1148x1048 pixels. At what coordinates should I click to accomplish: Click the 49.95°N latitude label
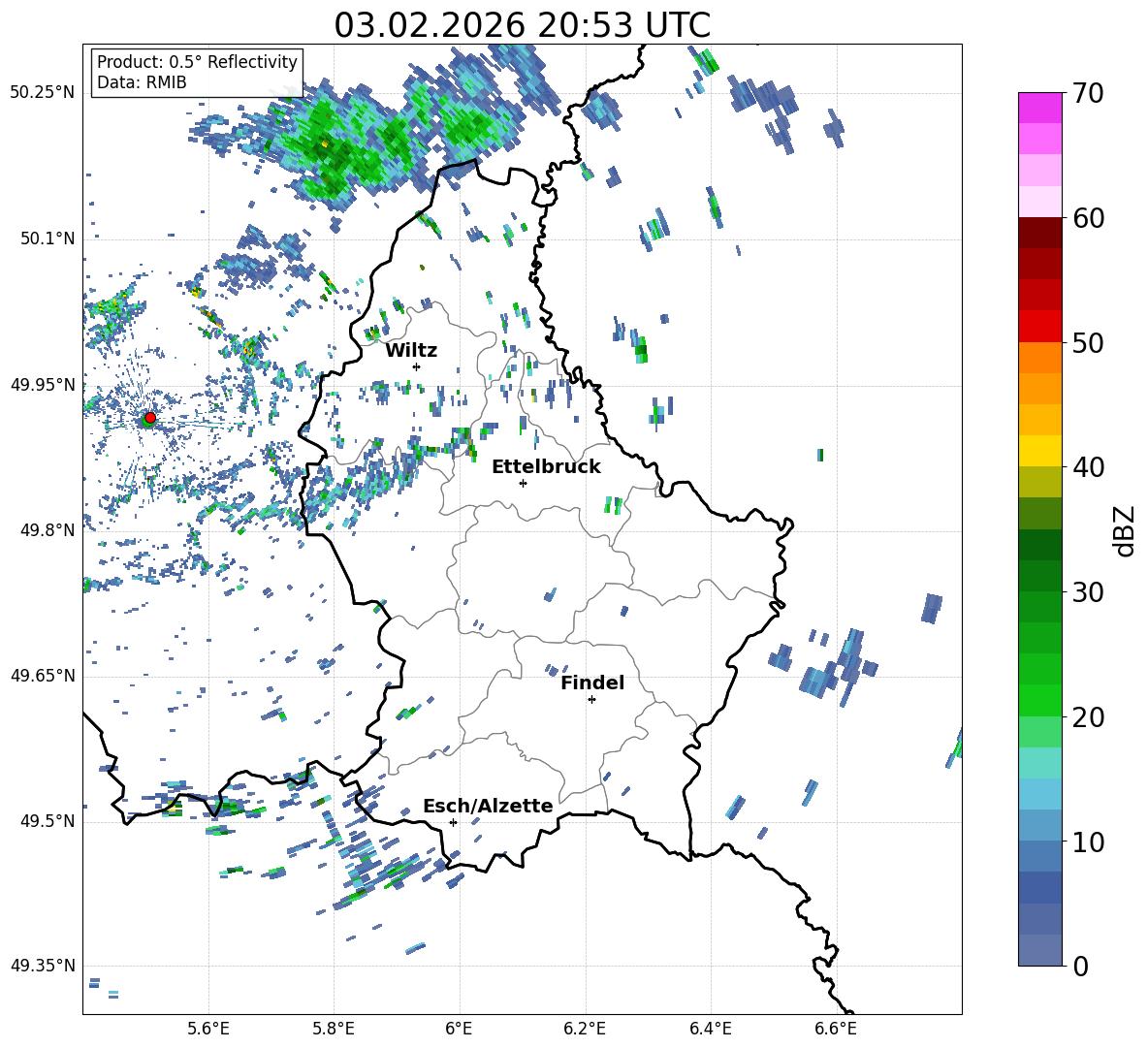point(43,384)
